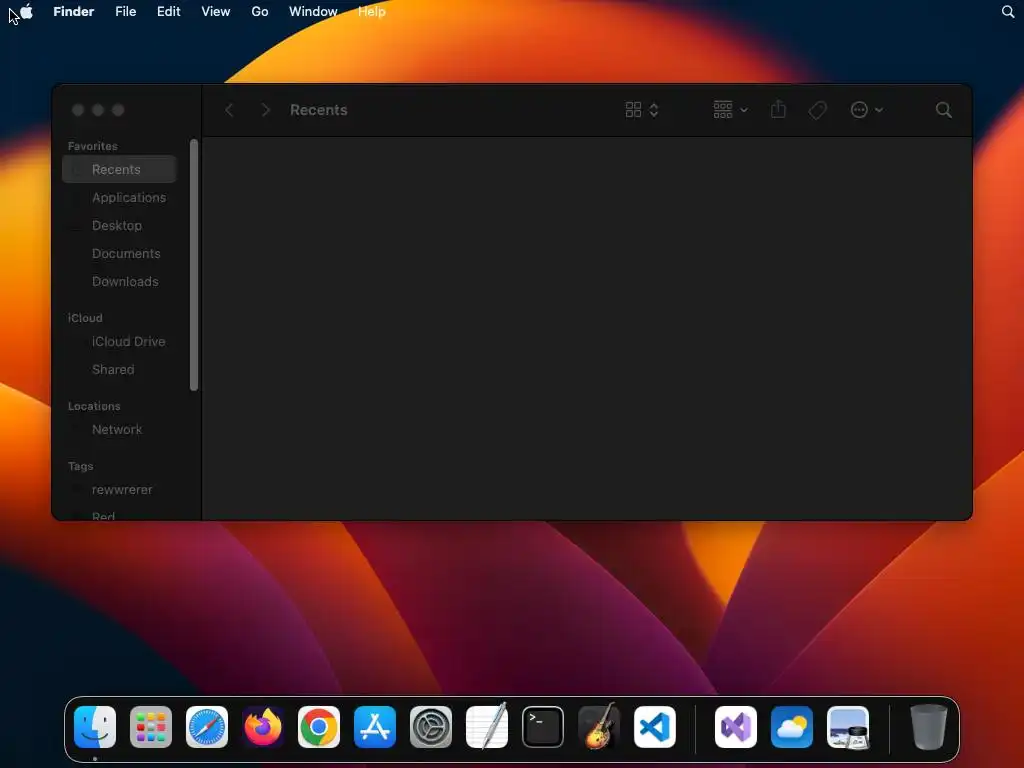Select iCloud Drive in the sidebar

coord(120,342)
